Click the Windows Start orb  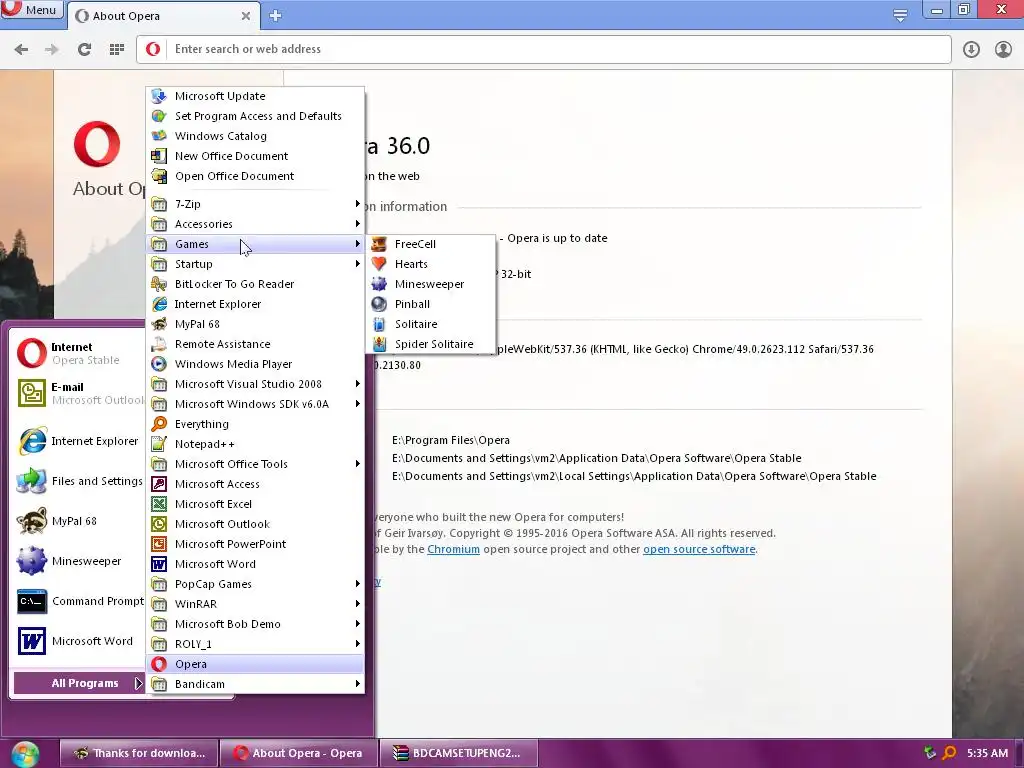25,754
